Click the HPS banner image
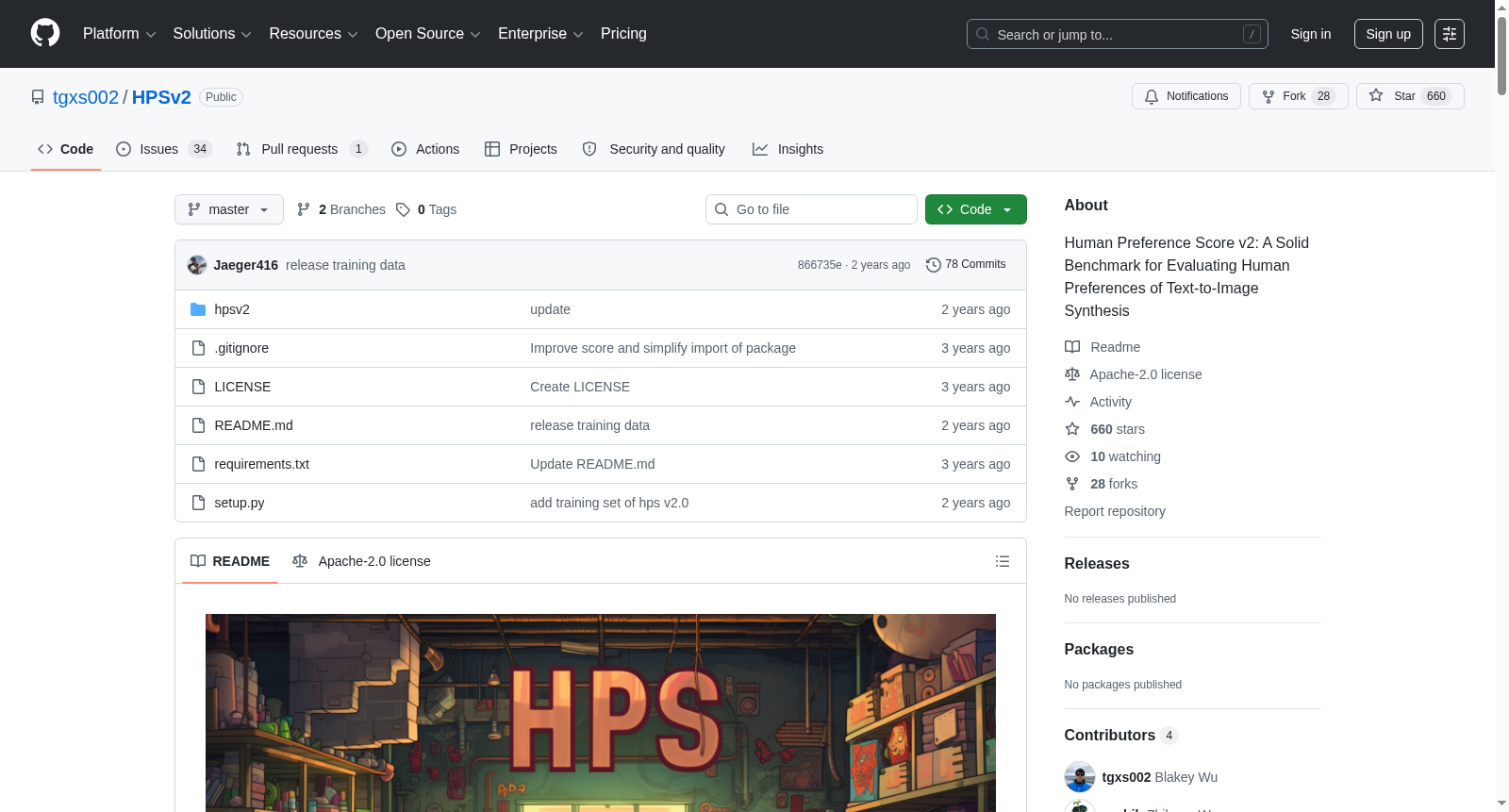1509x812 pixels. pyautogui.click(x=601, y=713)
